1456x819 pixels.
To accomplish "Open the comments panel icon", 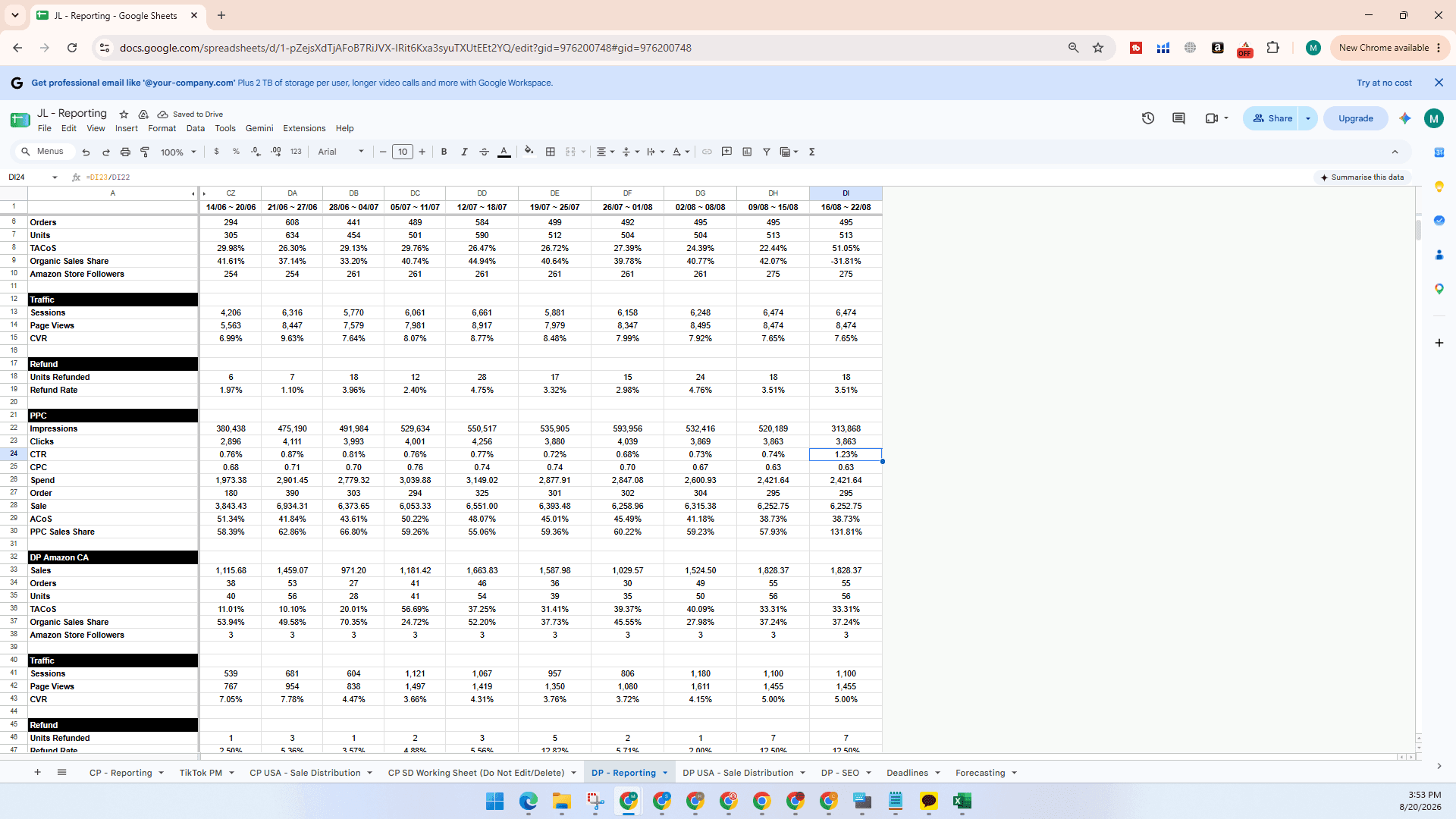I will pyautogui.click(x=1178, y=118).
